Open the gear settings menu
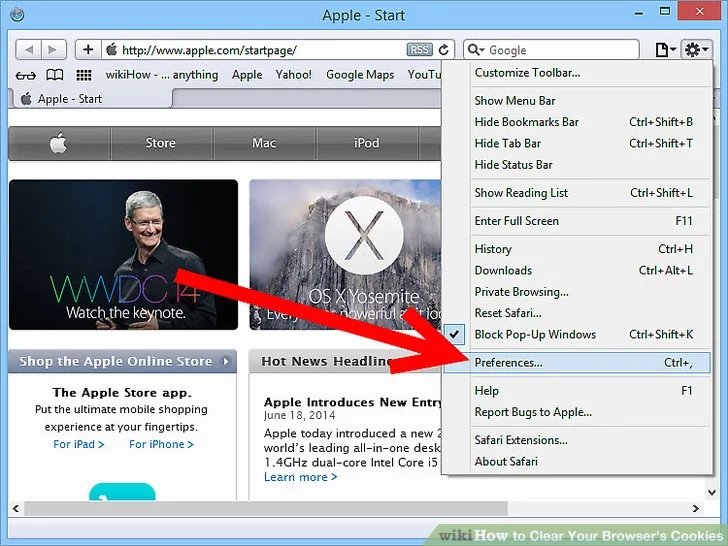728x546 pixels. coord(696,50)
